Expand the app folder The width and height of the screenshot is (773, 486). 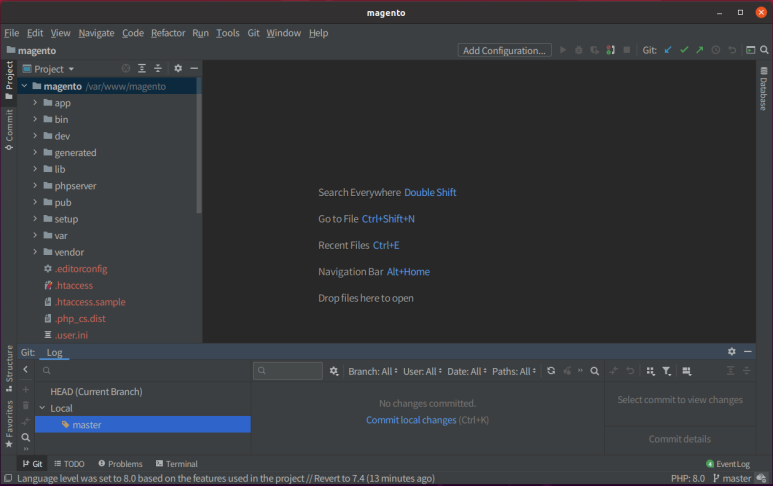click(35, 103)
